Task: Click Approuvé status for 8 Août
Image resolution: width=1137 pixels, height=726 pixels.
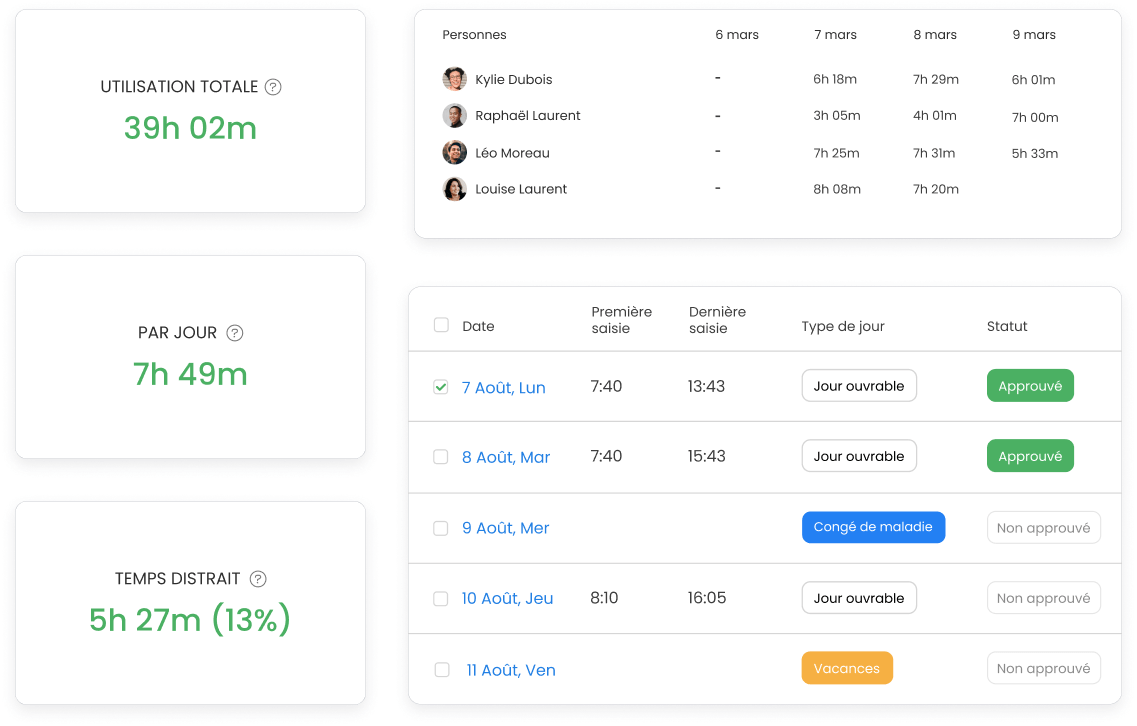Action: [x=1030, y=456]
